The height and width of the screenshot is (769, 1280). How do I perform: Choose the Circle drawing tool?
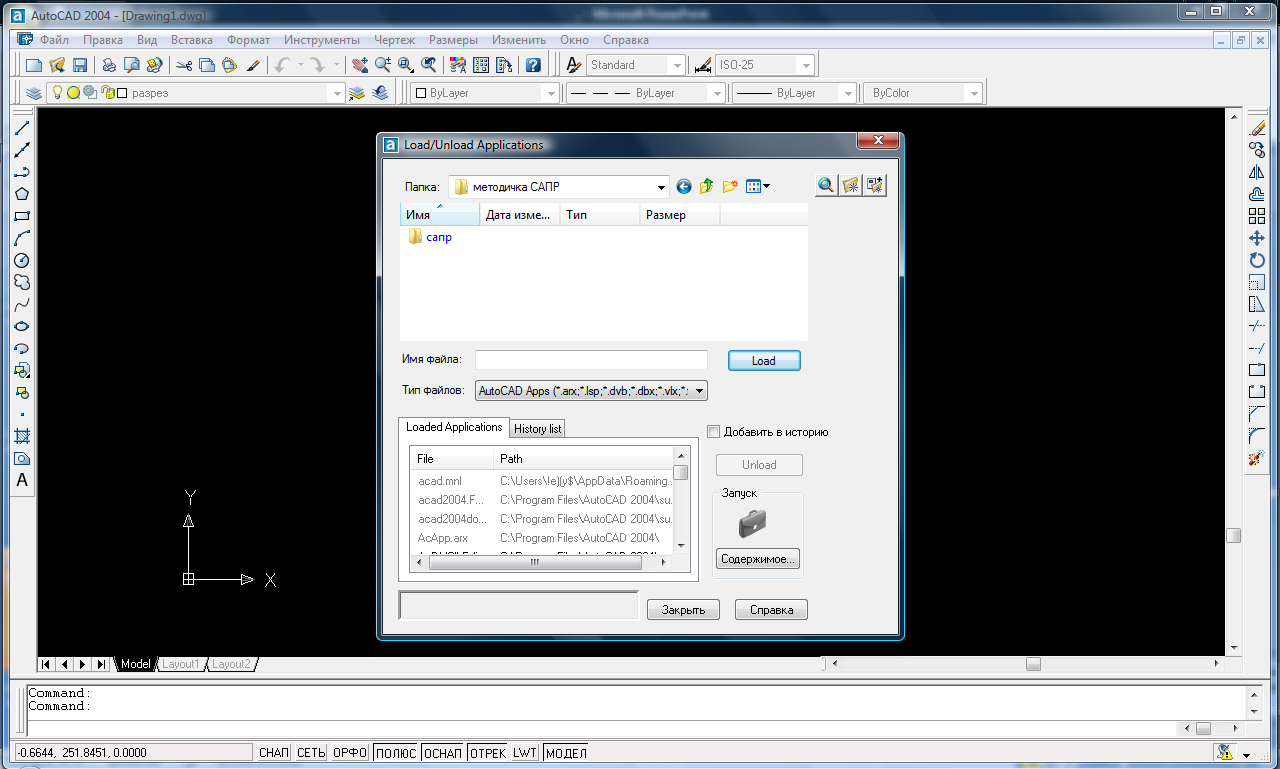tap(22, 260)
